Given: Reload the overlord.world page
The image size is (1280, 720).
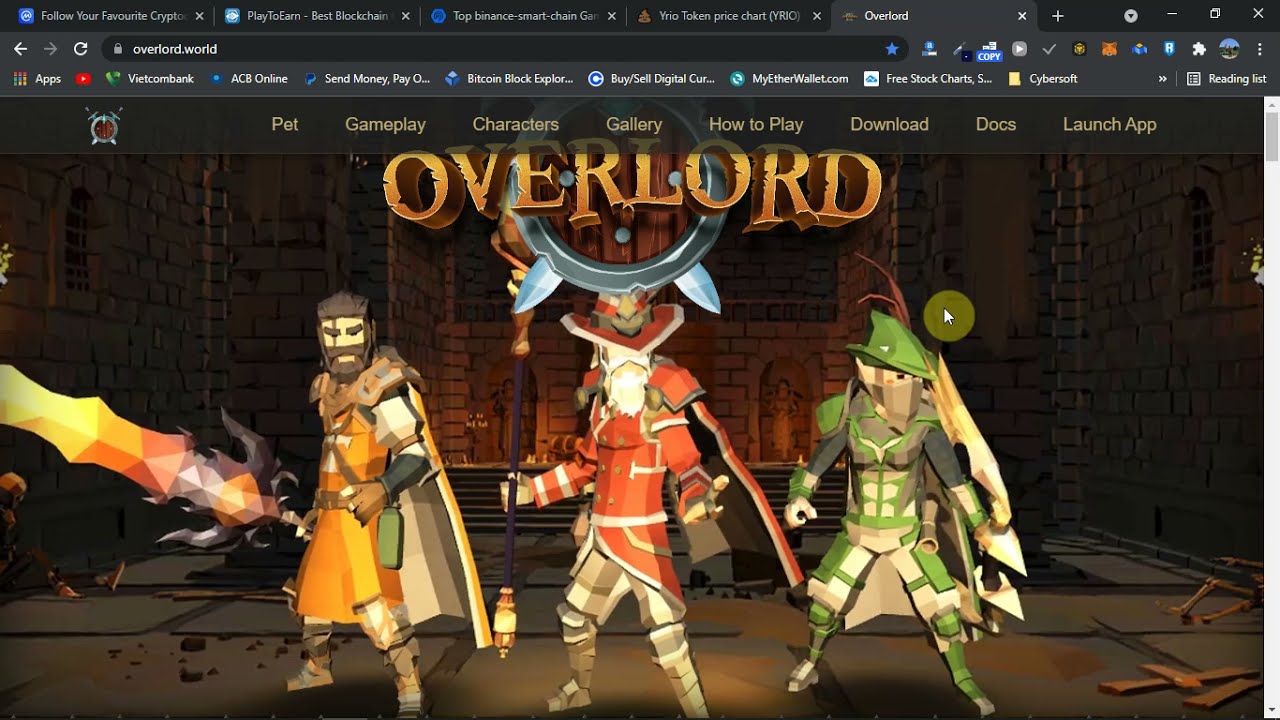Looking at the screenshot, I should click(x=80, y=48).
